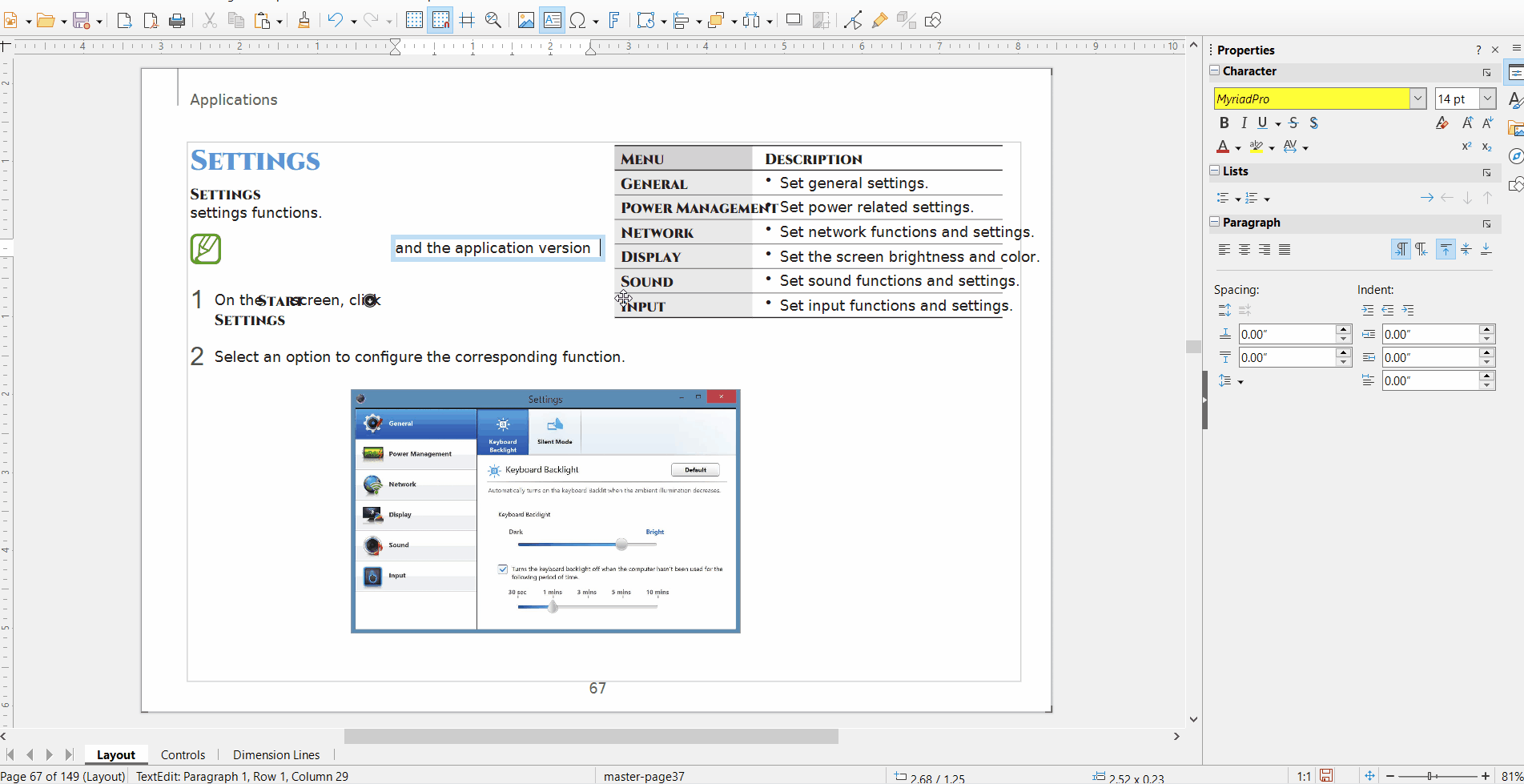The width and height of the screenshot is (1524, 784).
Task: Open the Paste options dropdown arrow
Action: (x=279, y=22)
